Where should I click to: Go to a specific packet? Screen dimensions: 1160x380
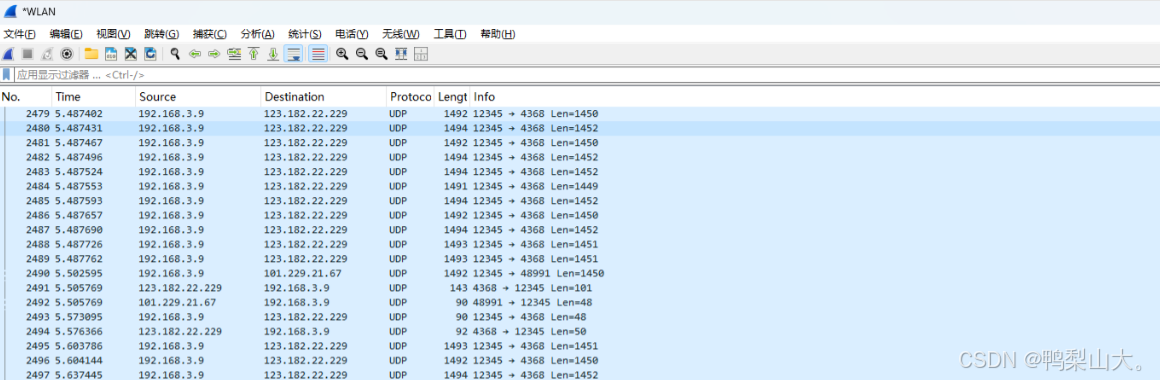pos(235,54)
